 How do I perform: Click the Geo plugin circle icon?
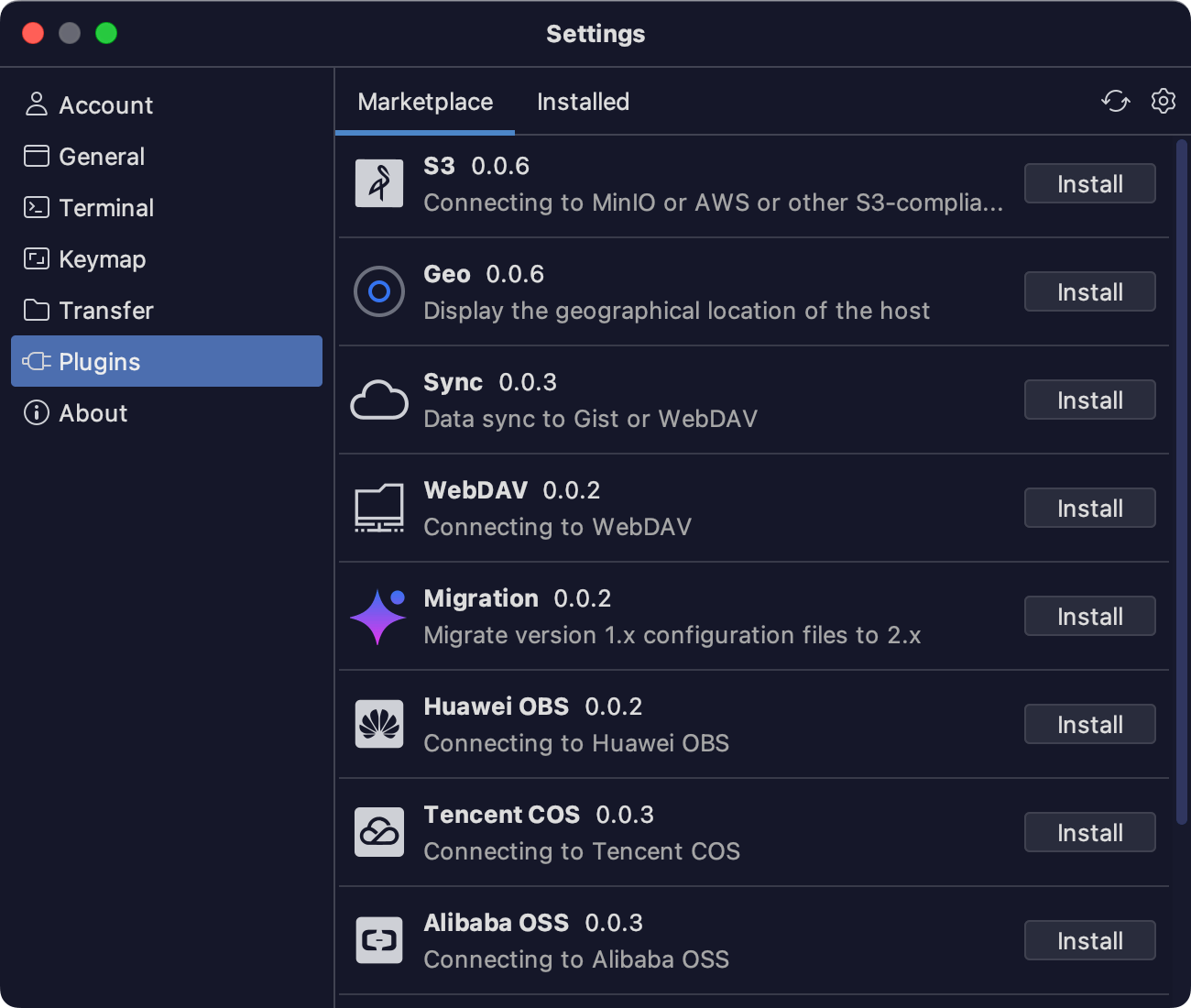coord(379,291)
